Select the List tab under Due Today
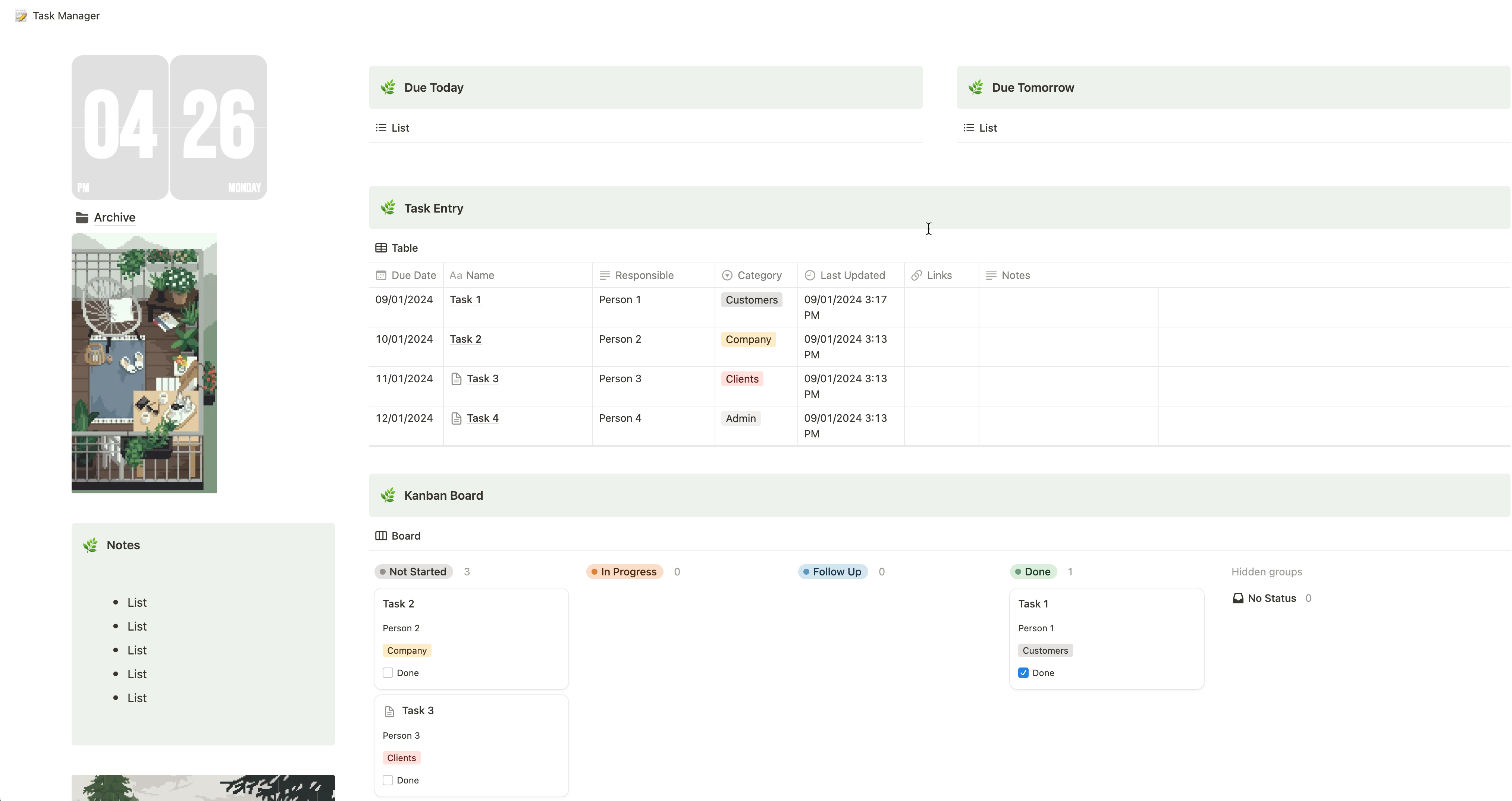Viewport: 1512px width, 801px height. pos(393,128)
